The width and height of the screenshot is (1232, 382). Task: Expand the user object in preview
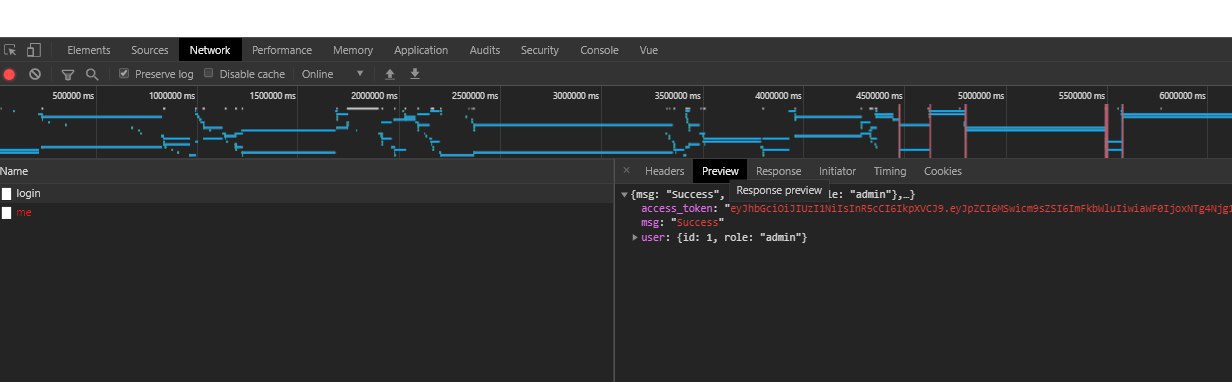click(x=635, y=237)
